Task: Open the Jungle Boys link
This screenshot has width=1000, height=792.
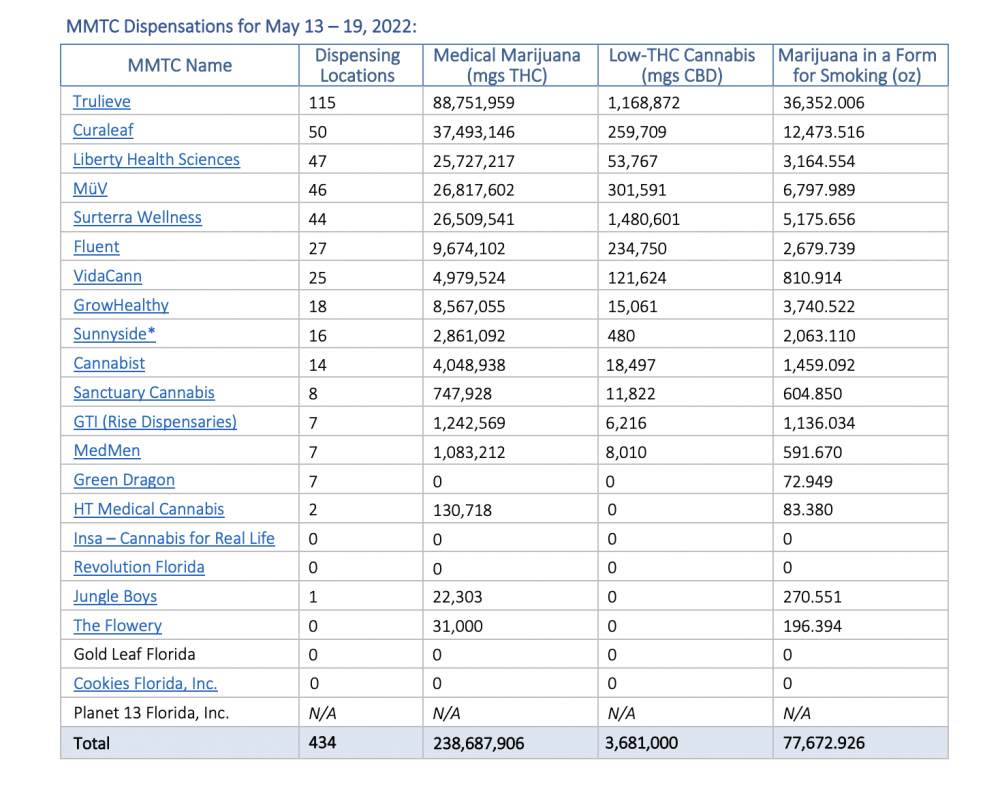Action: coord(115,597)
